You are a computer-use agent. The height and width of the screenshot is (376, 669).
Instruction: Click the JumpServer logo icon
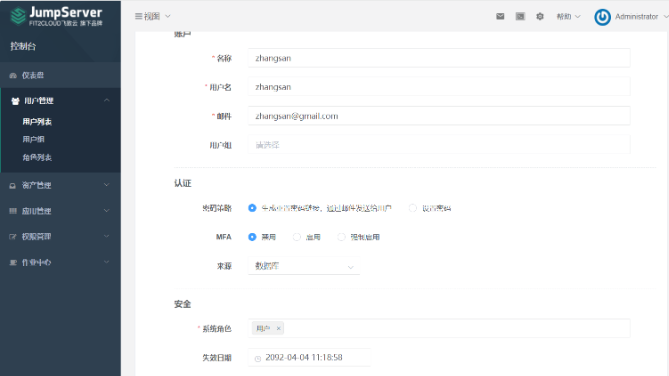coord(18,17)
